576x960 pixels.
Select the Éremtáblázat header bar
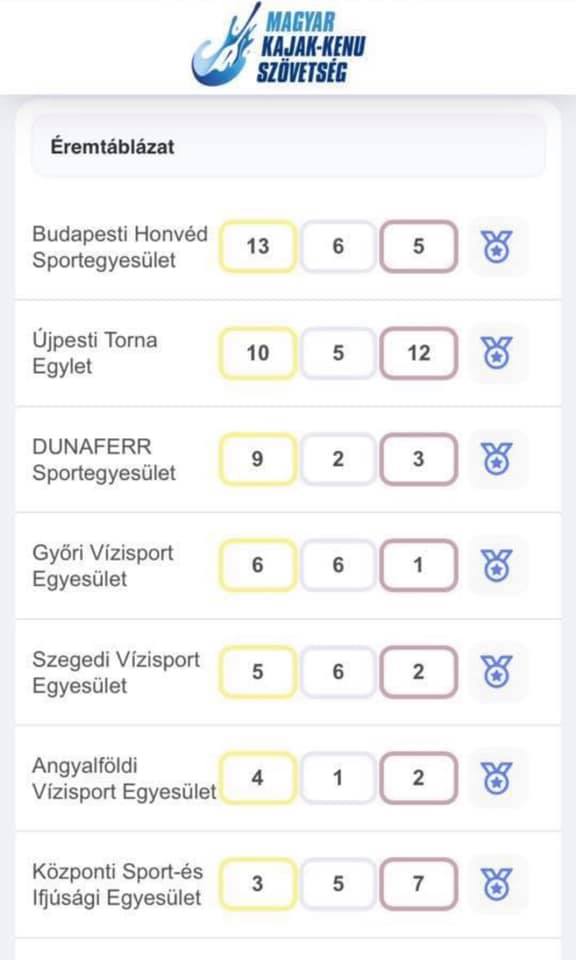tap(288, 146)
